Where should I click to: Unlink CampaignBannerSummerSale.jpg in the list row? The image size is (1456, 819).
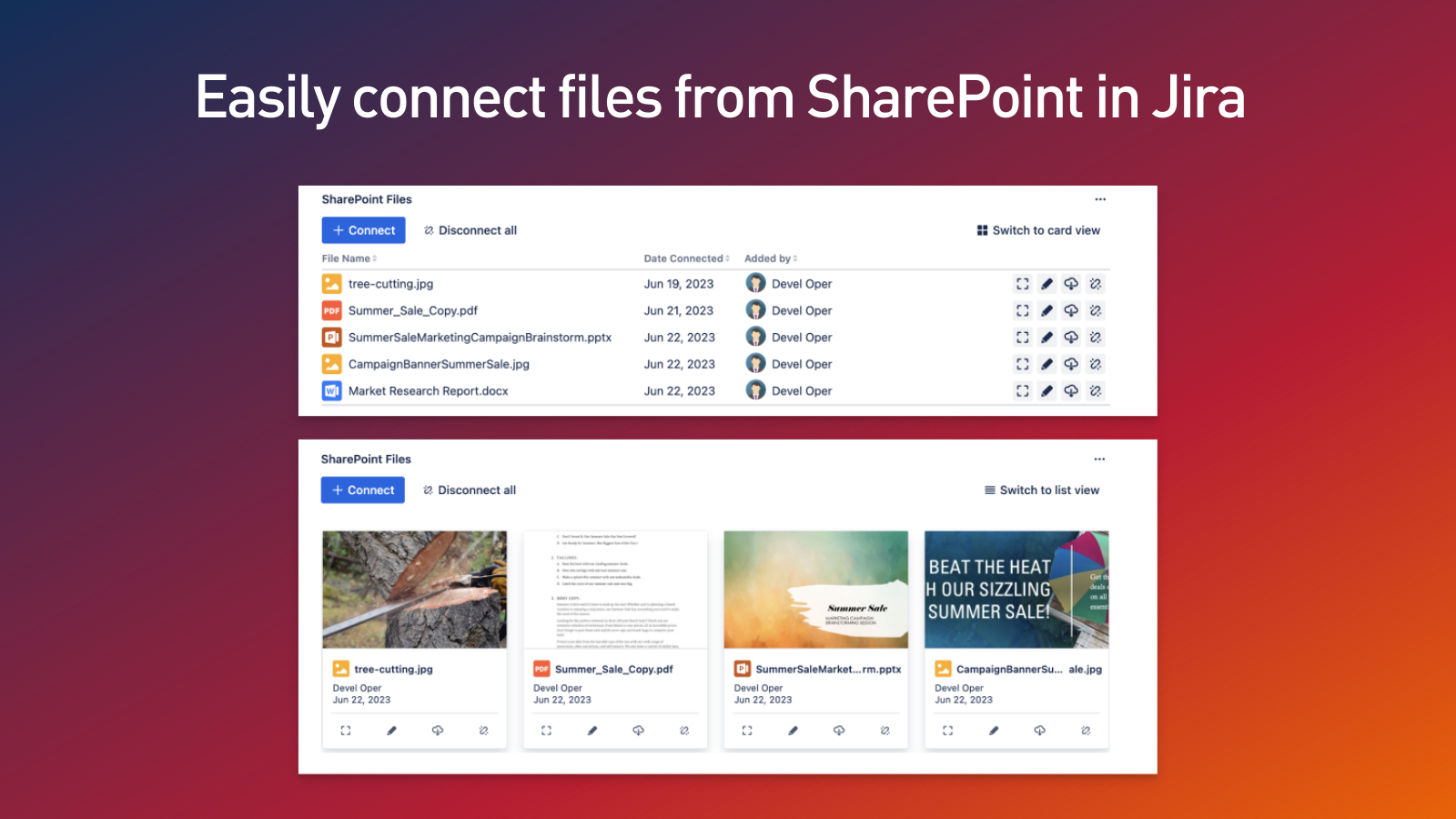pos(1096,364)
